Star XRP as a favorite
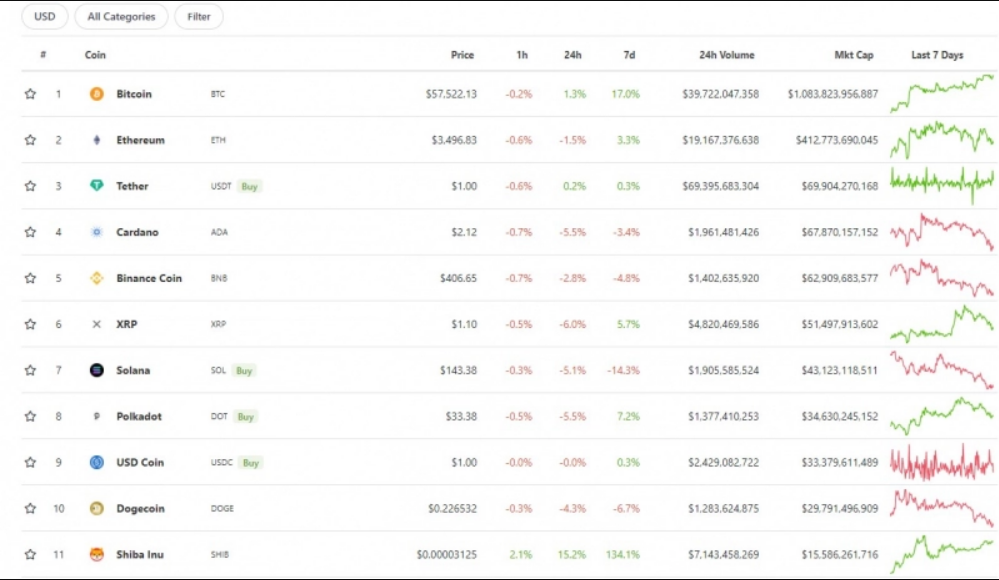The width and height of the screenshot is (999, 580). (30, 324)
